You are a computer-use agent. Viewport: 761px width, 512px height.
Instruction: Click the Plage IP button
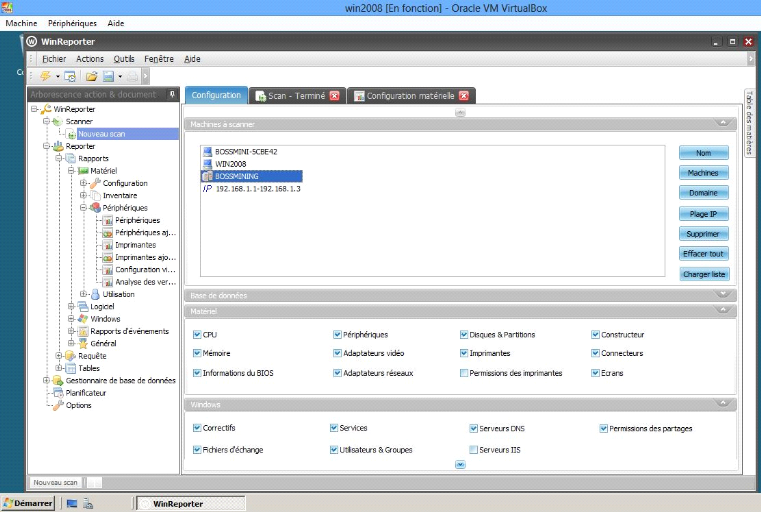pos(704,214)
